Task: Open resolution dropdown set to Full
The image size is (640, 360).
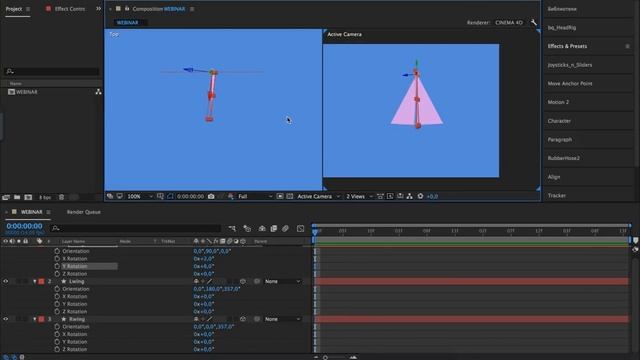Action: point(255,196)
